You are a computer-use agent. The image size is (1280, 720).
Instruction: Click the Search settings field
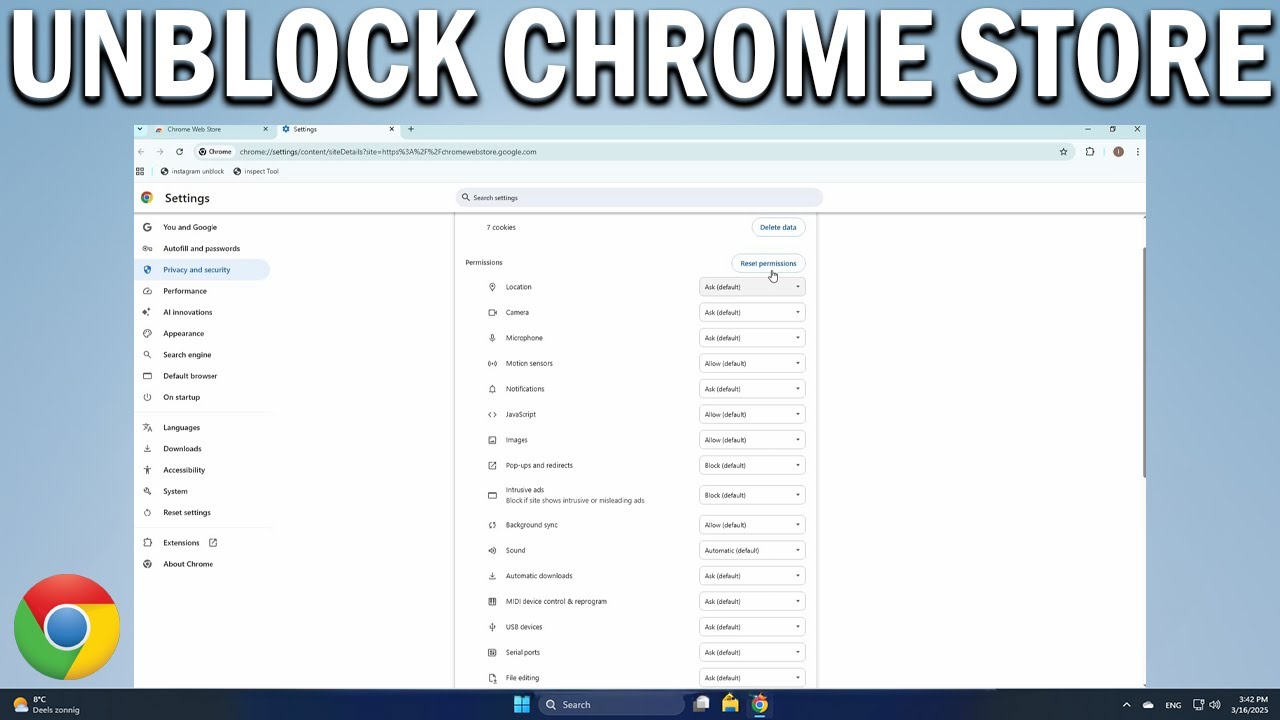[640, 198]
